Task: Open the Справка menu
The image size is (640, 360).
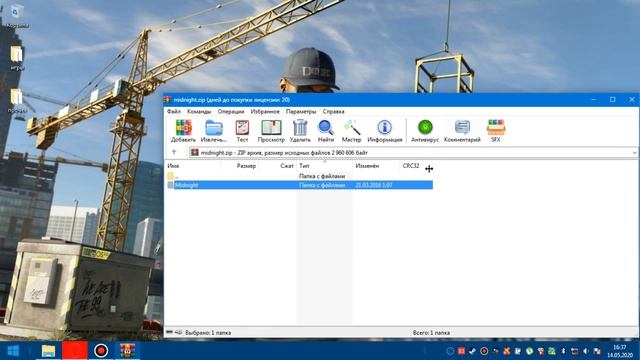Action: tap(333, 111)
